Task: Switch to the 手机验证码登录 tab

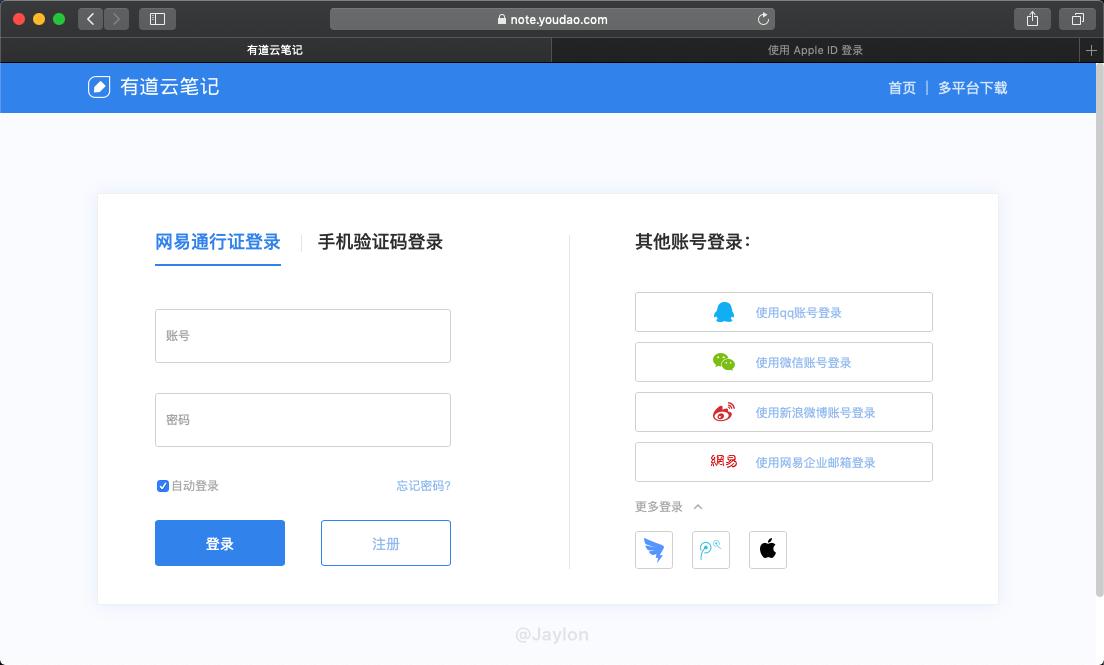Action: click(380, 242)
